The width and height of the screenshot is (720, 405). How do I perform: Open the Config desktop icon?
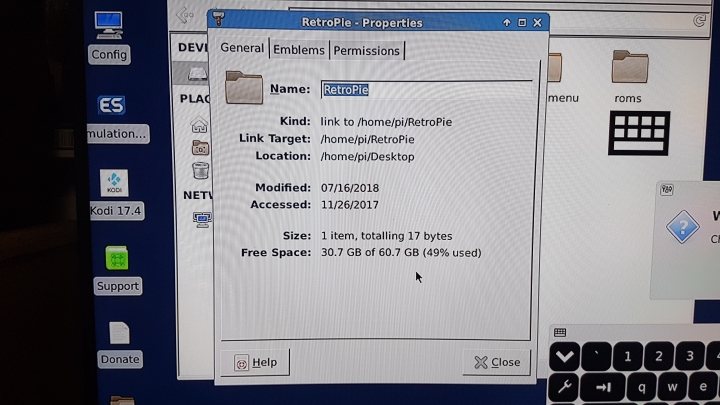(x=109, y=25)
